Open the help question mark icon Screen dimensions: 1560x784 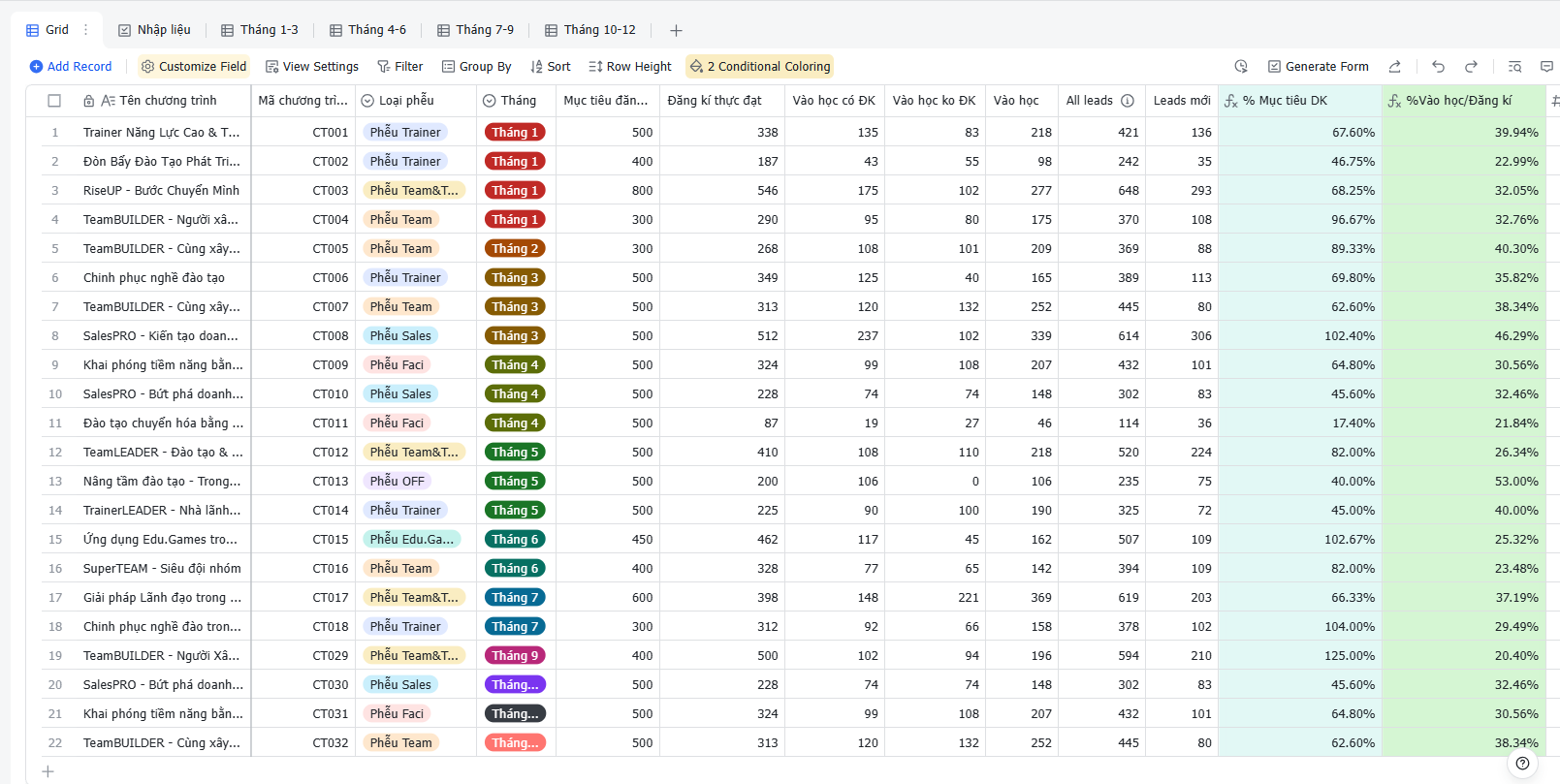coord(1522,764)
